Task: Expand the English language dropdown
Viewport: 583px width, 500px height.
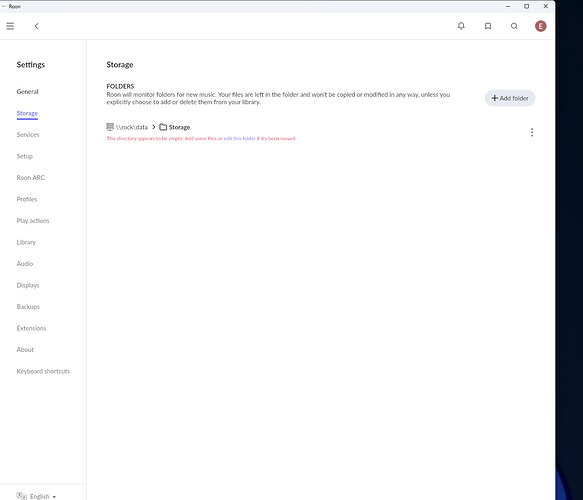Action: click(x=36, y=496)
